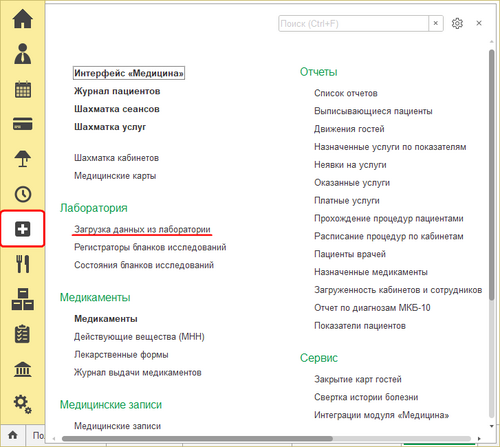Click the Отчеты section heading
The height and width of the screenshot is (447, 500).
point(318,72)
